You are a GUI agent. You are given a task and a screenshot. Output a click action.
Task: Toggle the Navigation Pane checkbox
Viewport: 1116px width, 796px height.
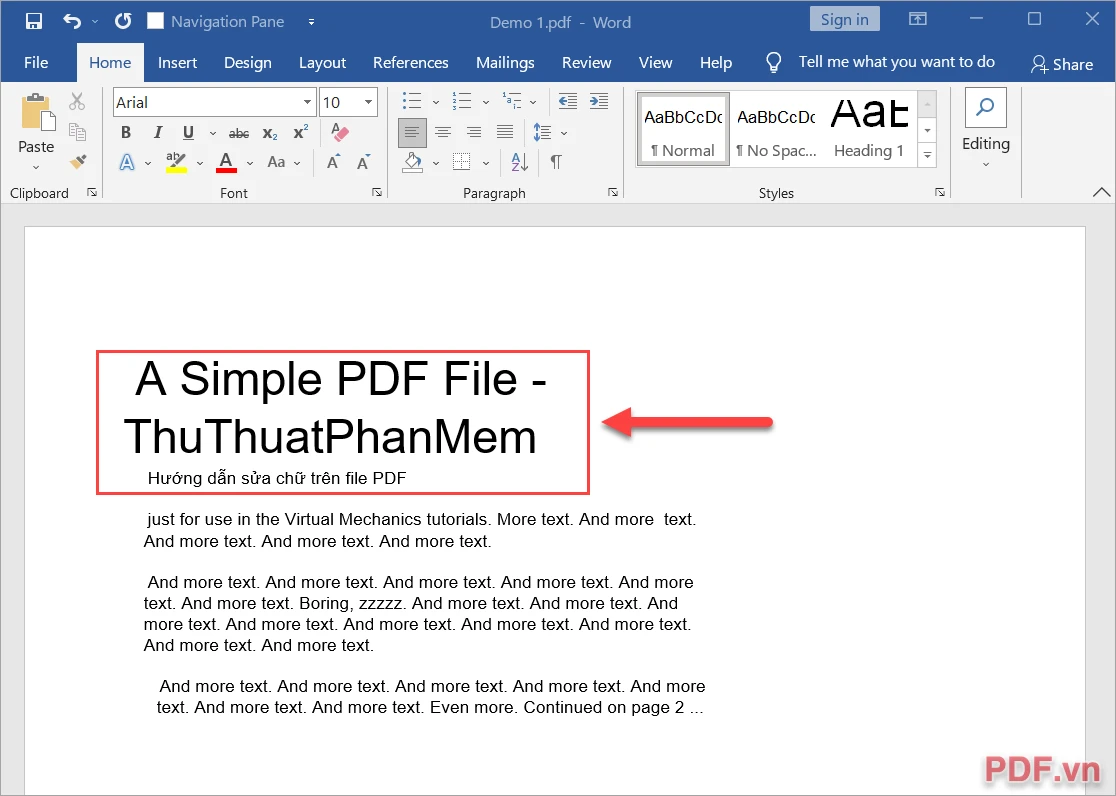[155, 21]
